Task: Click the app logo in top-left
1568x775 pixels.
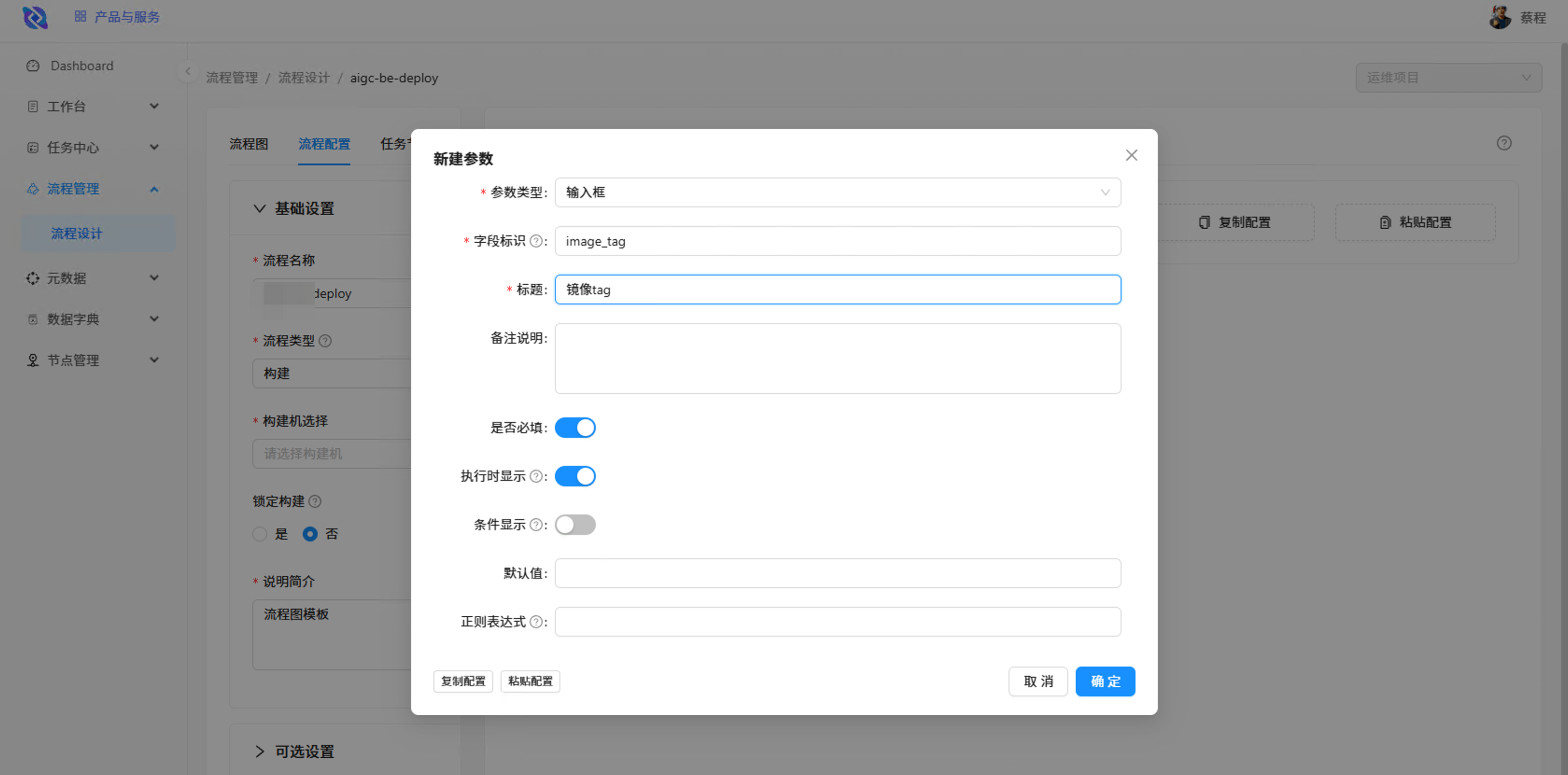Action: click(x=35, y=17)
